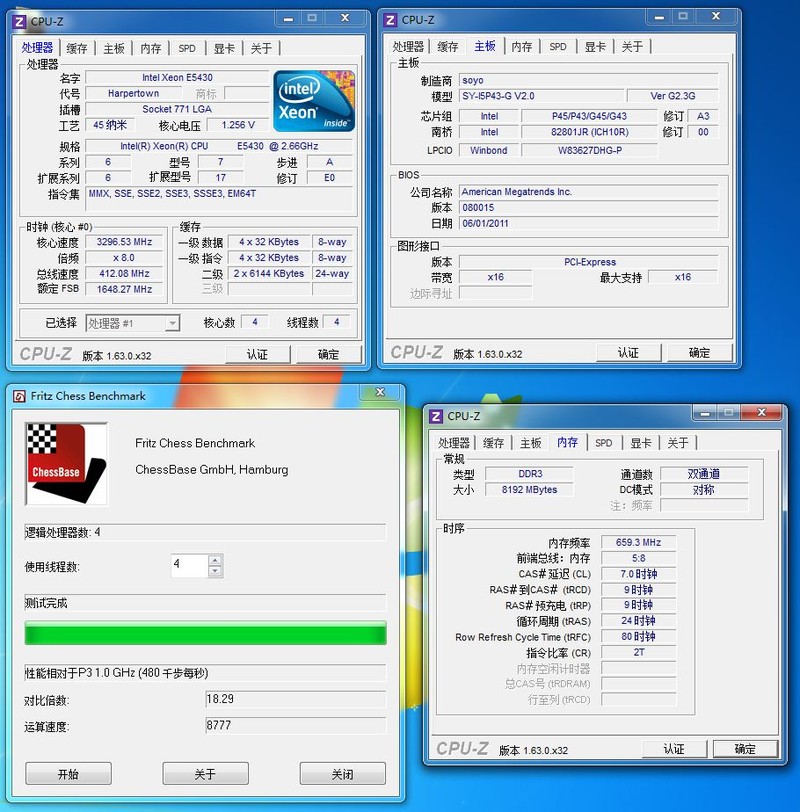Click the 关闭 button in Fritz Chess Benchmark

(343, 774)
